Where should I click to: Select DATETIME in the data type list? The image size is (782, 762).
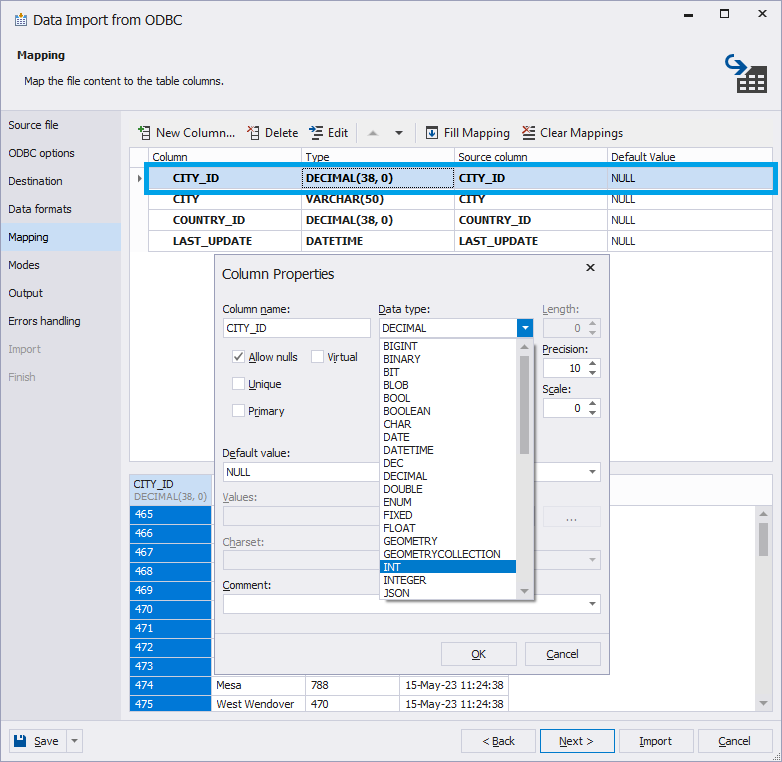[448, 450]
